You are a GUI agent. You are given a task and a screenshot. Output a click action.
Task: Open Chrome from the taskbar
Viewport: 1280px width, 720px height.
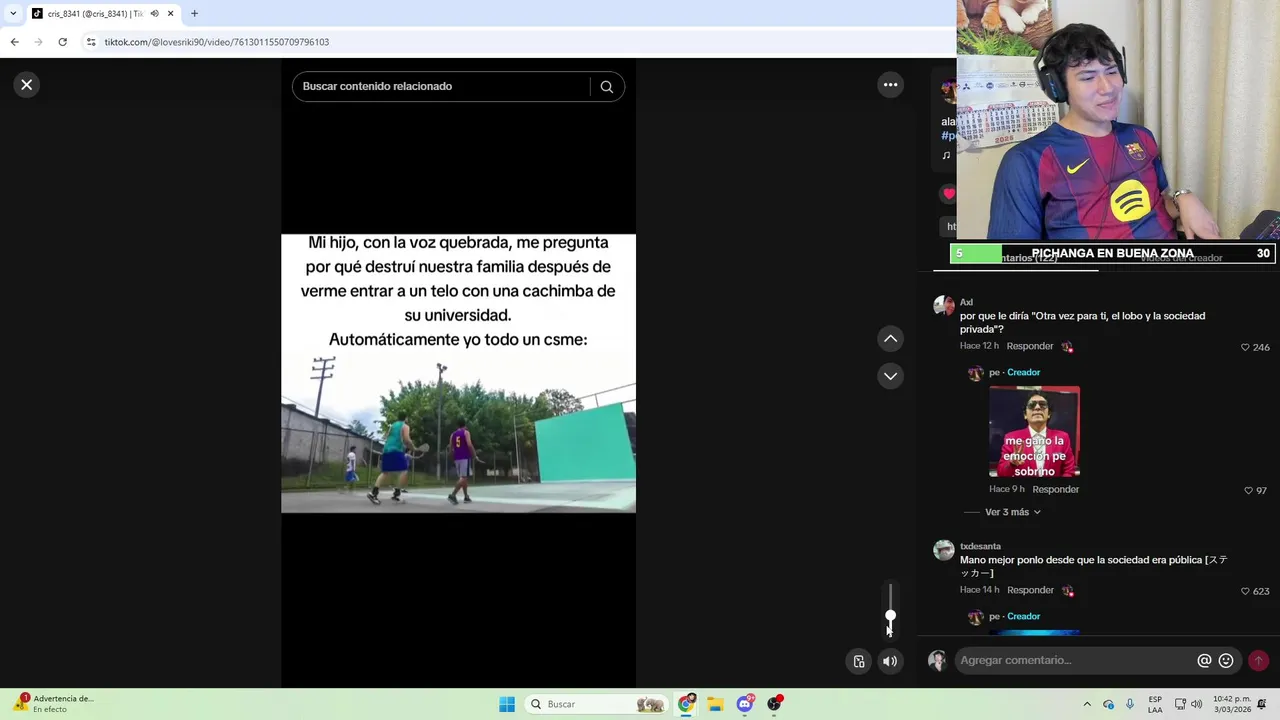click(686, 704)
